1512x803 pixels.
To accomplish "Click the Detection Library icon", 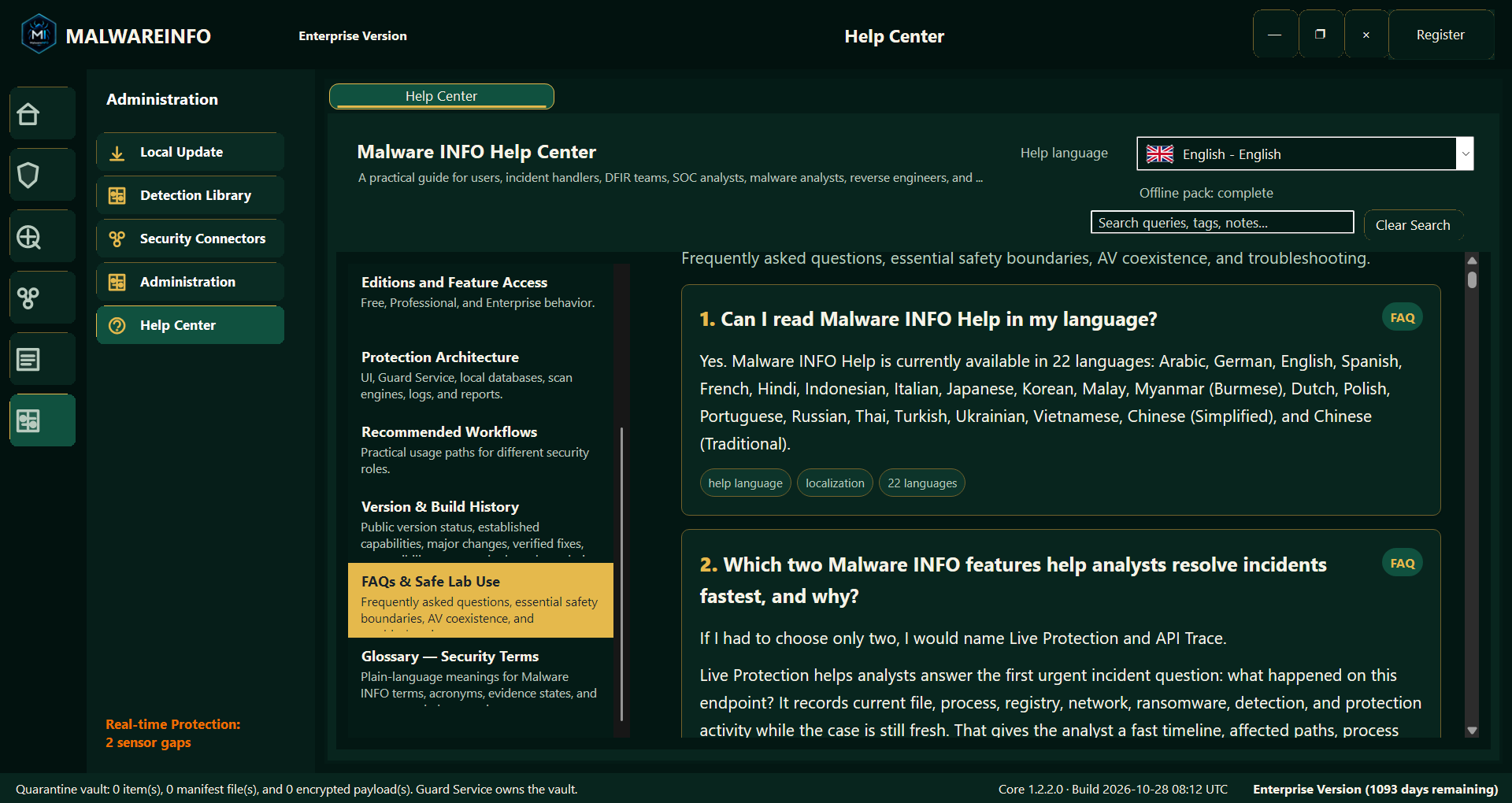I will tap(117, 196).
